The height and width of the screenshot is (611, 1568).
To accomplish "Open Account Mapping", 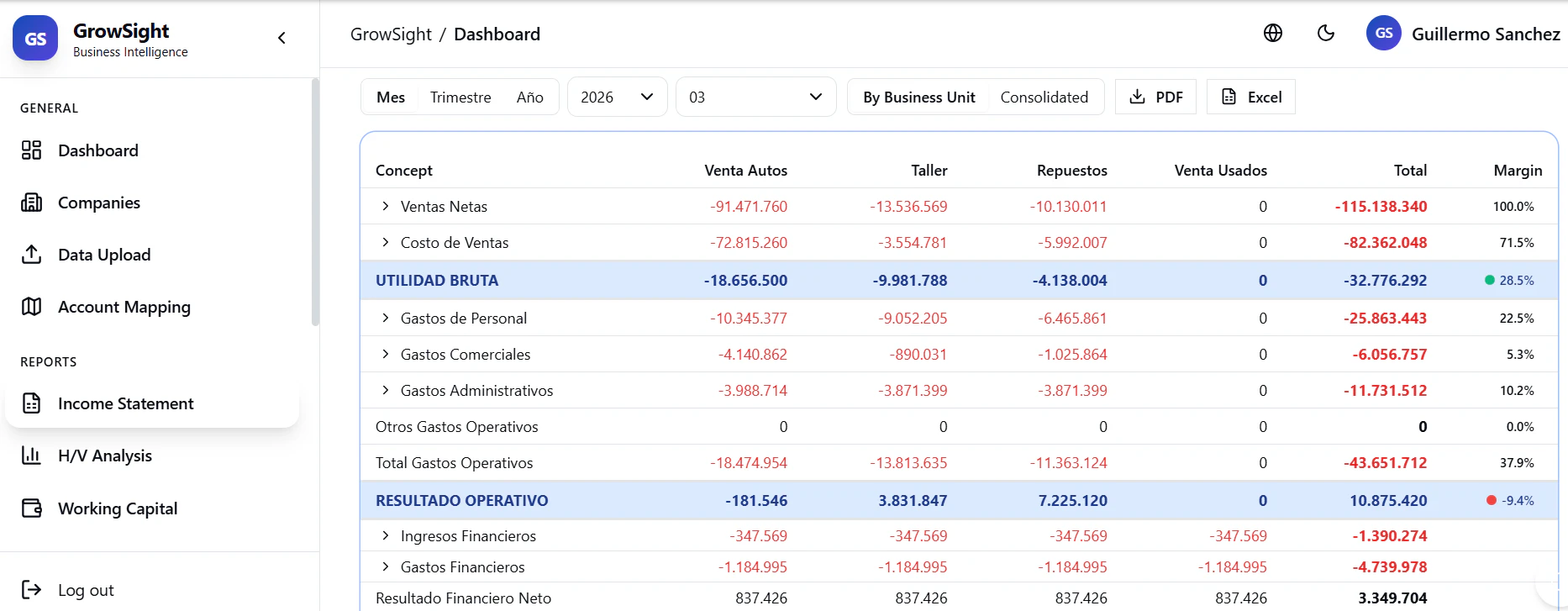I will [124, 307].
